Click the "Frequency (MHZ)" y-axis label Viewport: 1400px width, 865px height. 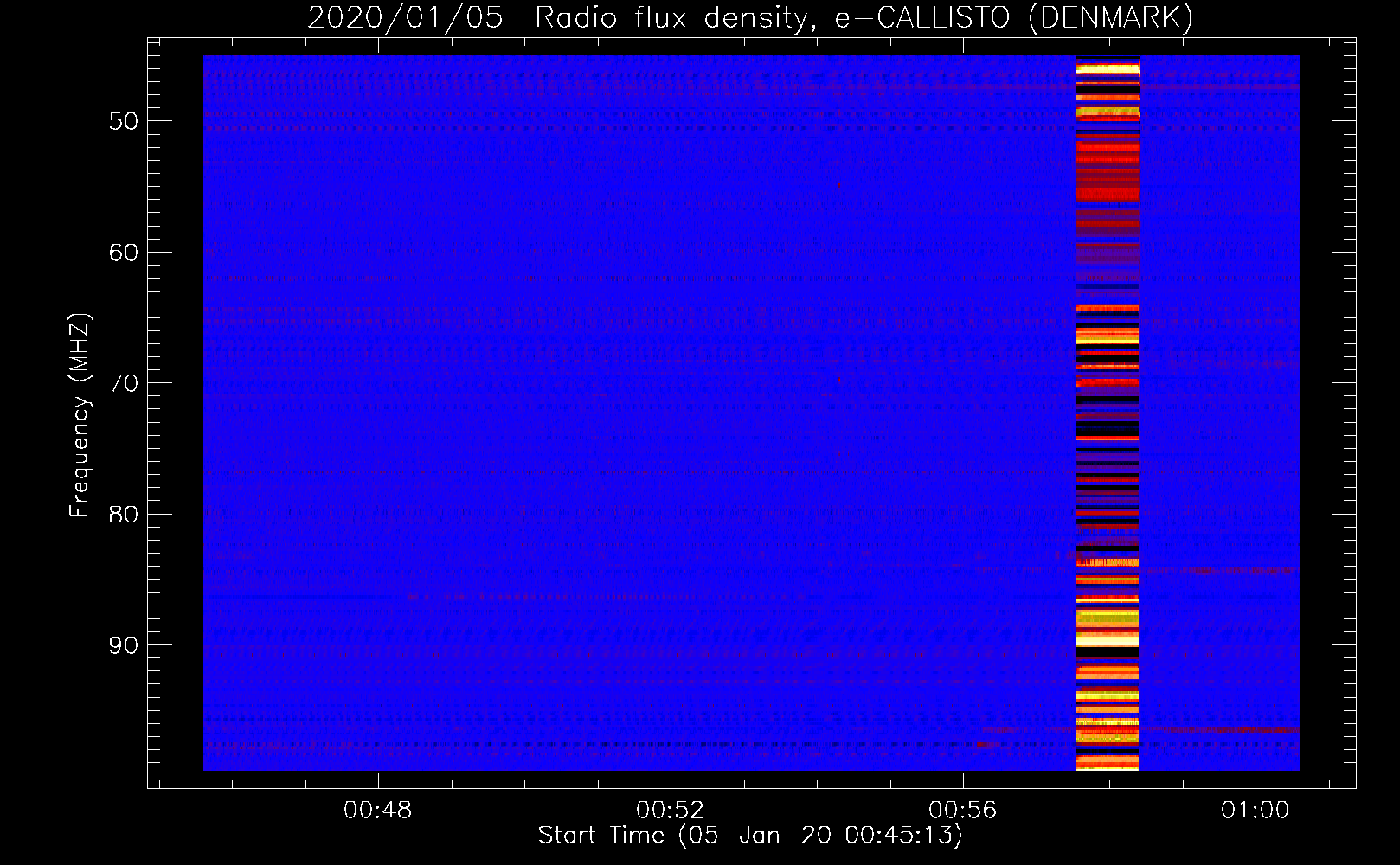click(80, 414)
